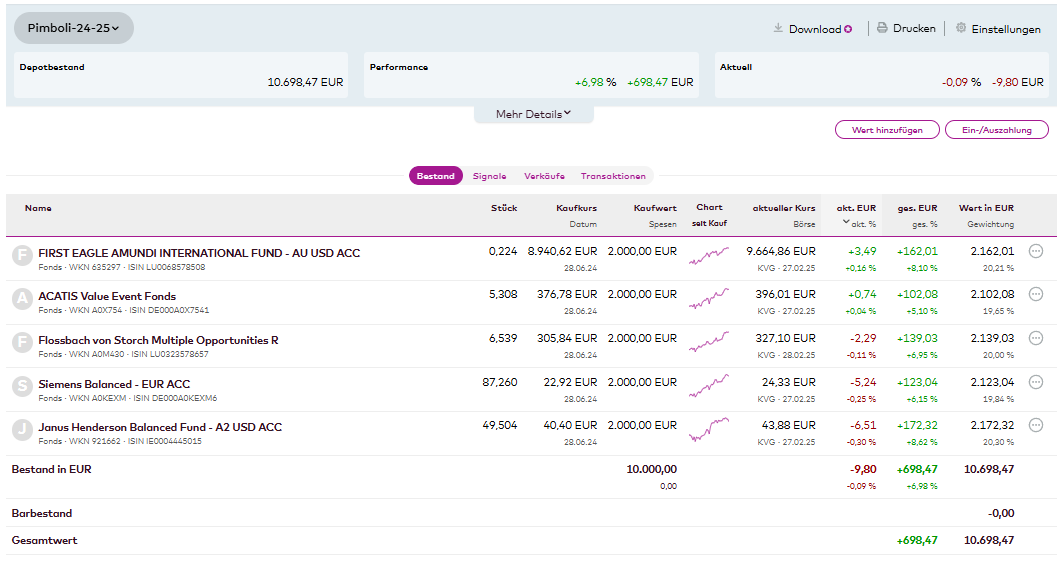
Task: Open Einstellungen via the gear icon
Action: click(961, 29)
